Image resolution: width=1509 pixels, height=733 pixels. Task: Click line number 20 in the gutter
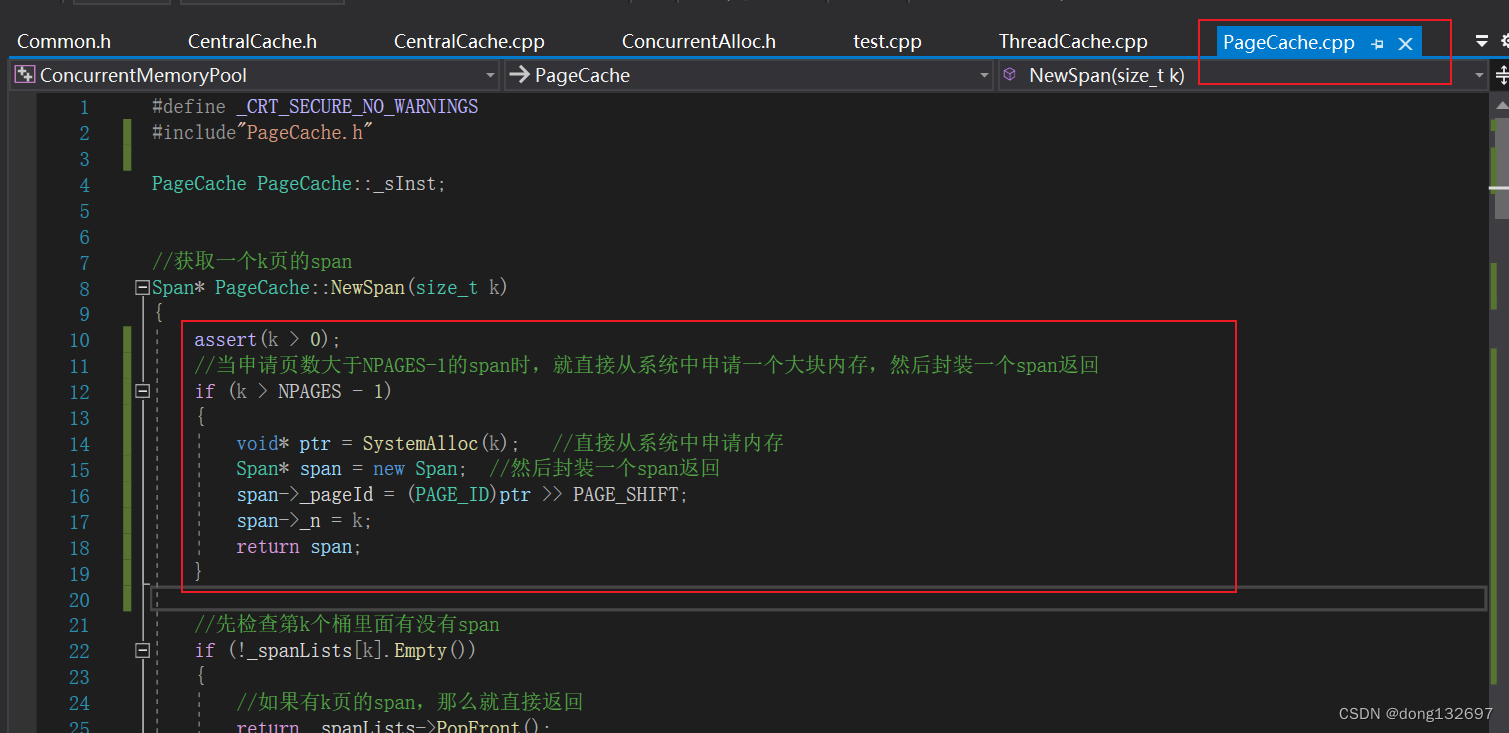[79, 601]
